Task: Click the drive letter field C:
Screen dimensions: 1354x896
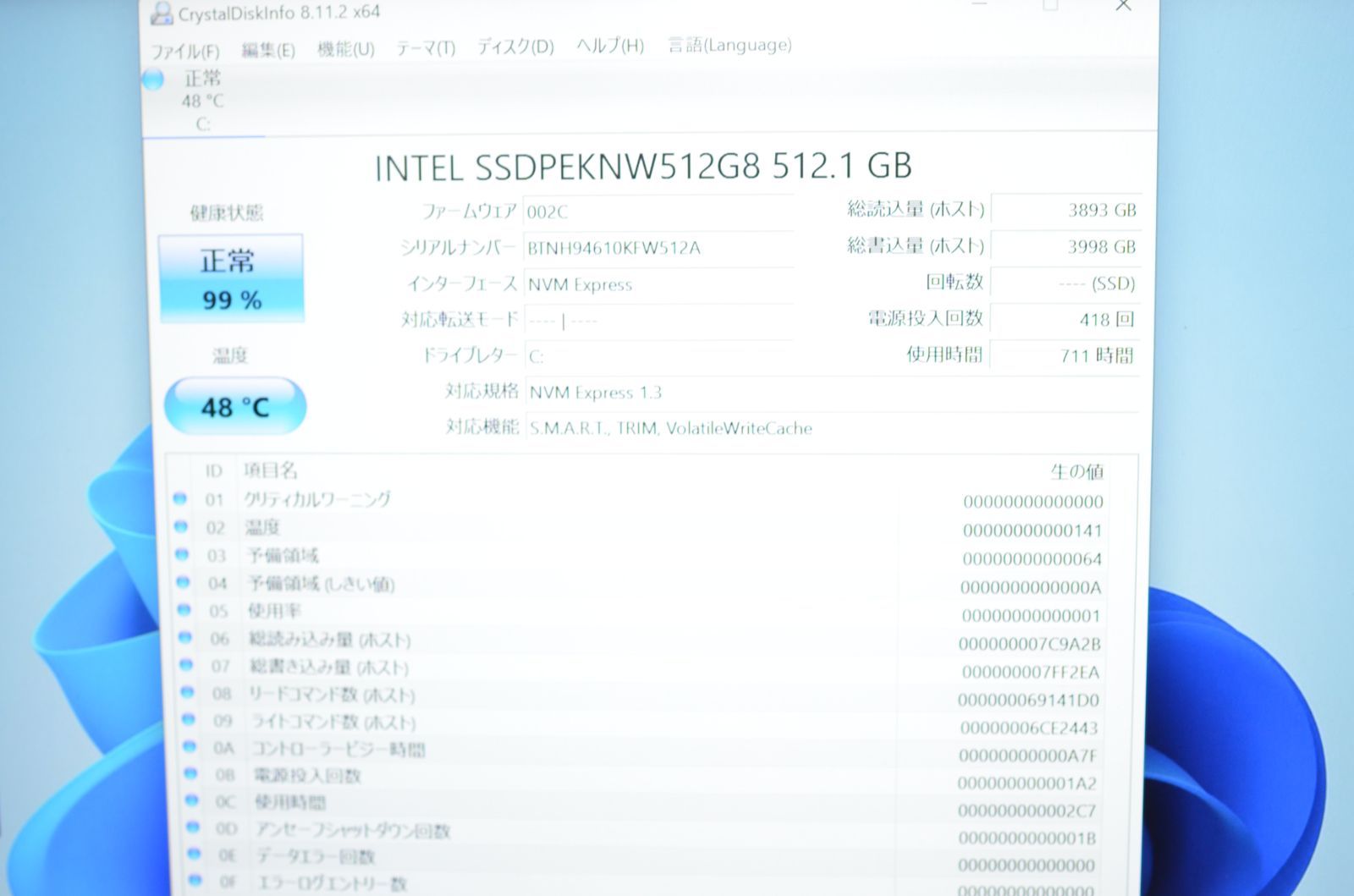Action: pos(658,356)
